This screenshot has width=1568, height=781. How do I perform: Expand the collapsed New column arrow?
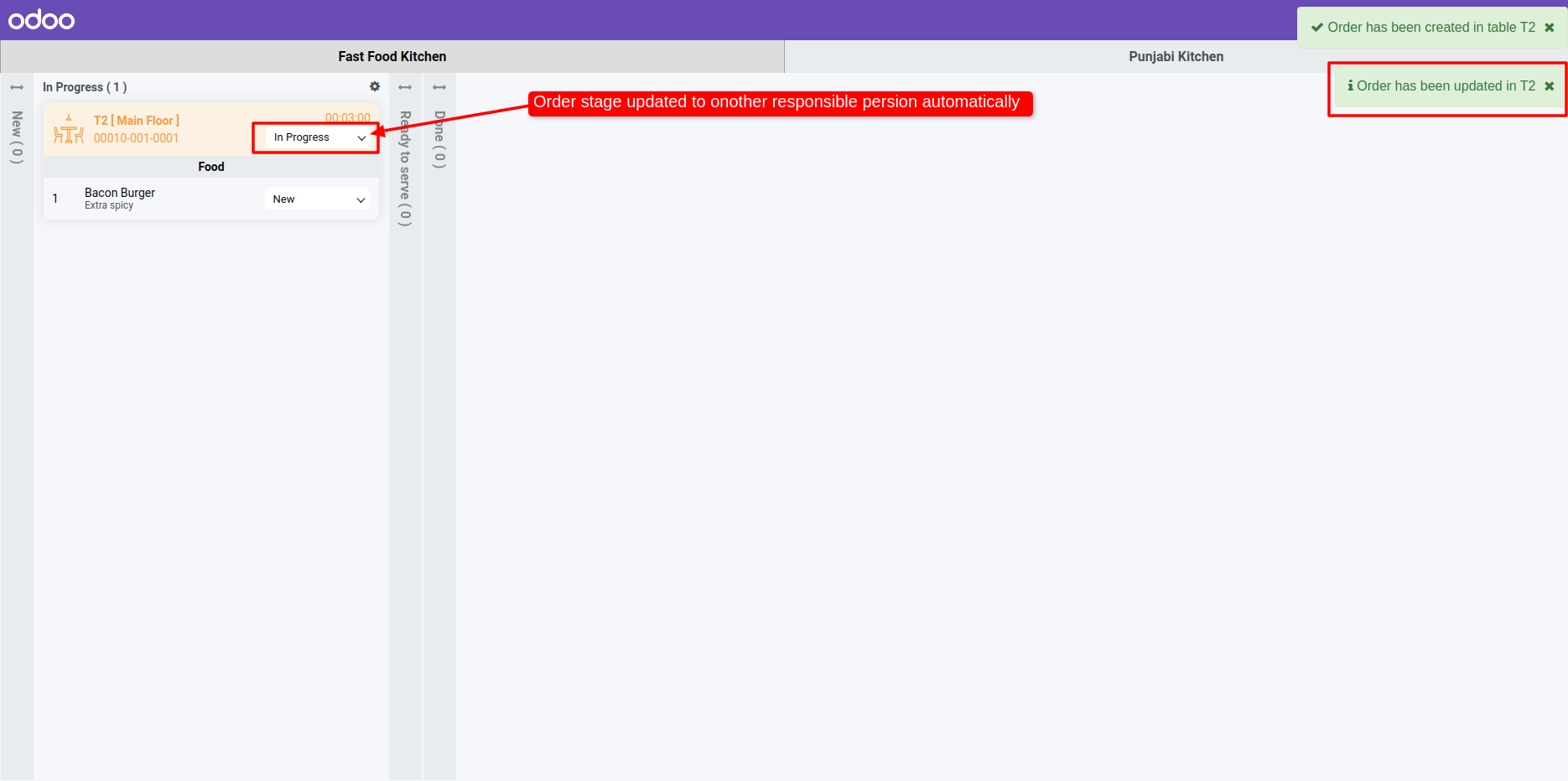click(x=17, y=87)
